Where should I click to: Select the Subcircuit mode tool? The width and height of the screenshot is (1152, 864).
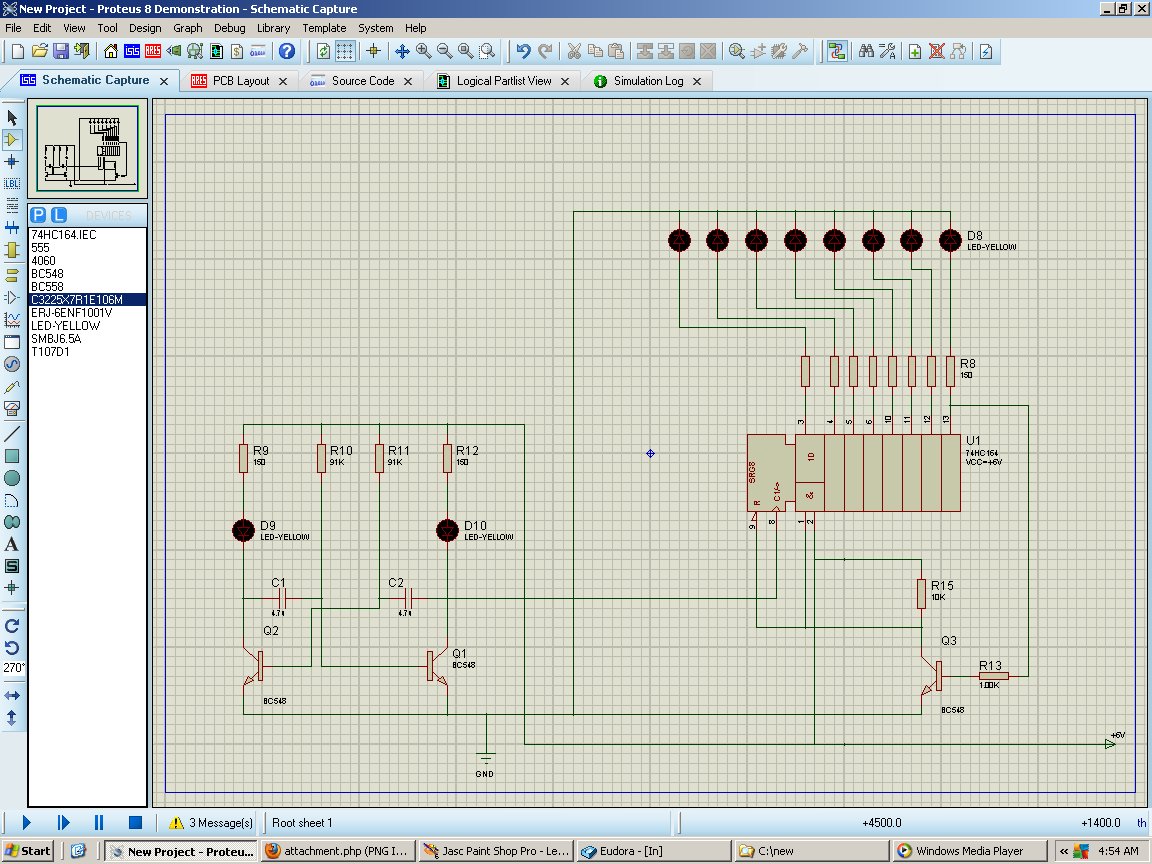tap(12, 251)
